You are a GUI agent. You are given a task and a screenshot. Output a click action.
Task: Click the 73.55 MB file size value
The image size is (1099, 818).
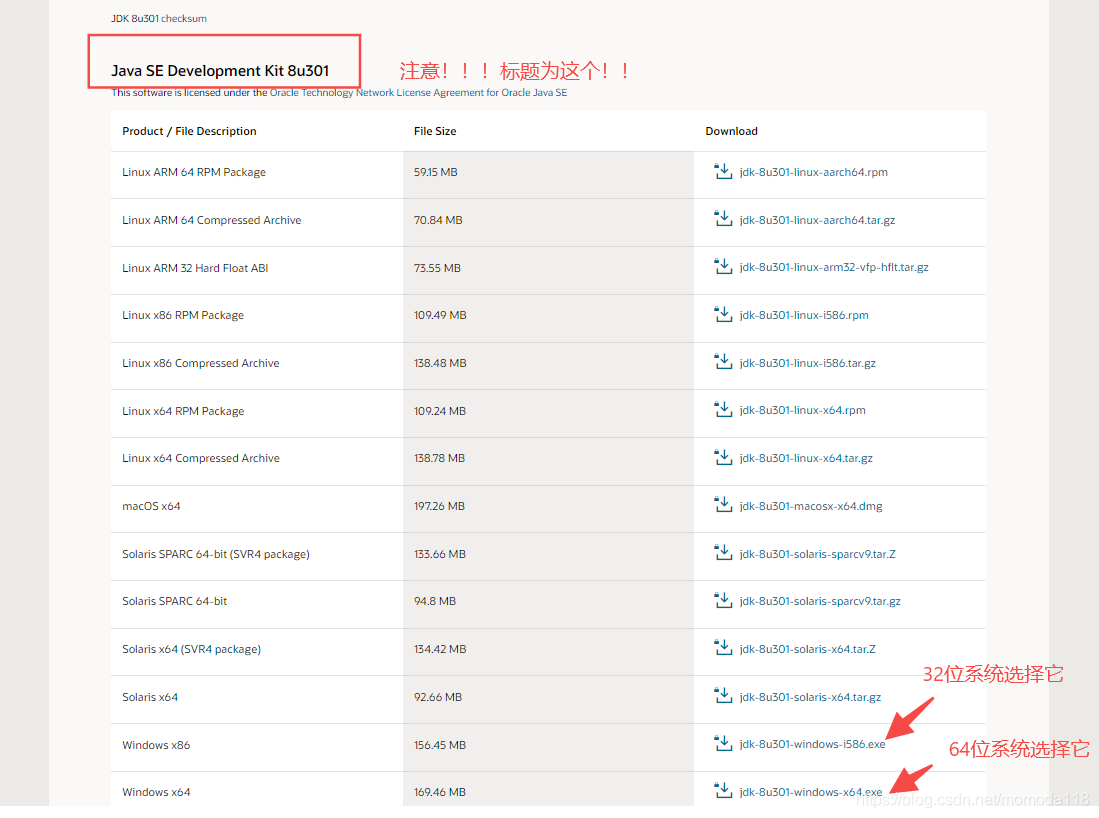pyautogui.click(x=437, y=268)
